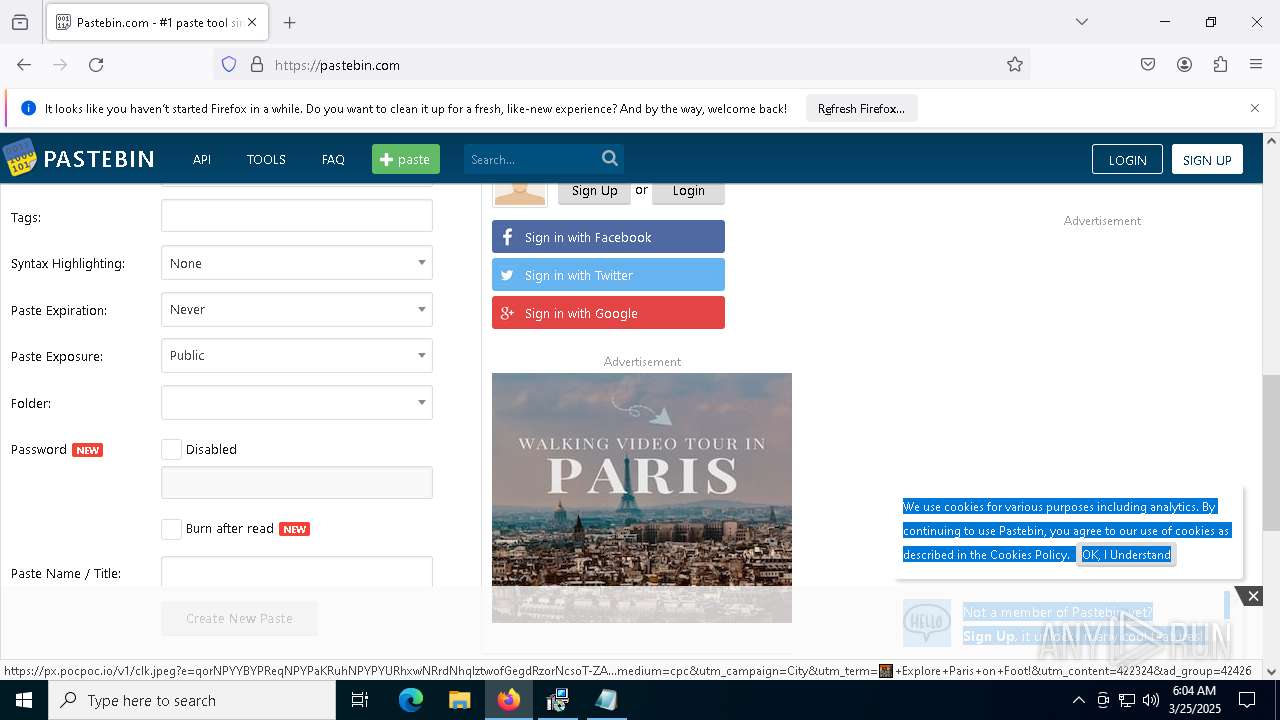Click the gray Sign Up button

point(594,191)
